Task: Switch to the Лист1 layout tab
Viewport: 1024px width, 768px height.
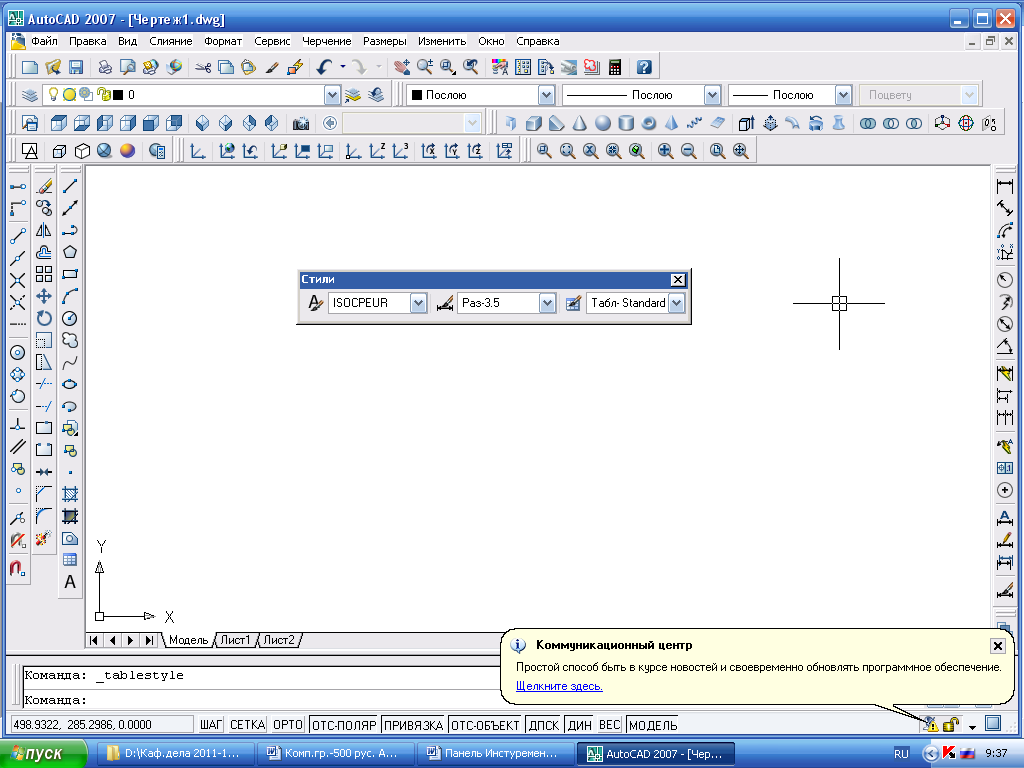Action: point(235,640)
